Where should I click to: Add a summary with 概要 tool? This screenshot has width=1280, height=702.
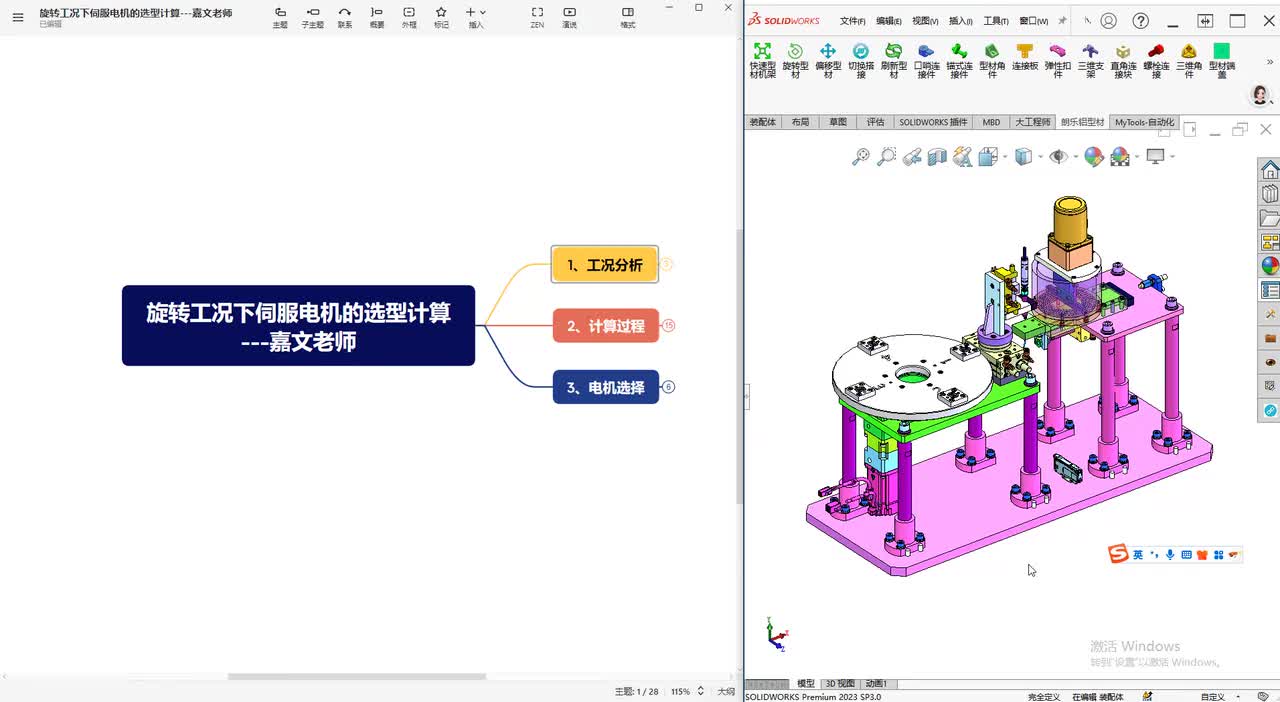[377, 17]
